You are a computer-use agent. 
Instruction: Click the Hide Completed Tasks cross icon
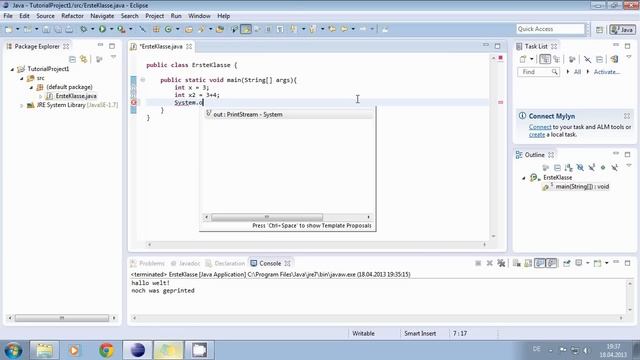[x=587, y=60]
